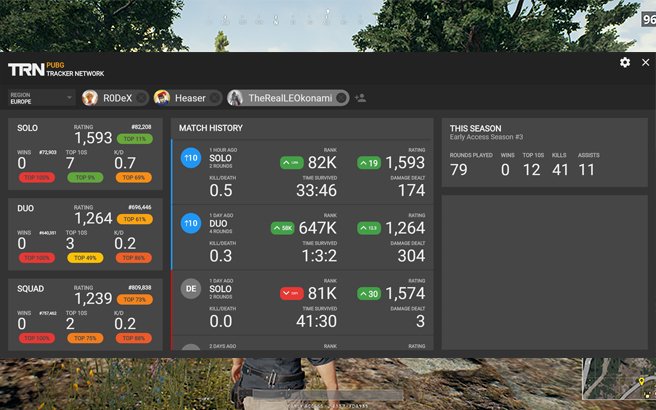Click the red wins badge in the DUO card

pos(36,258)
